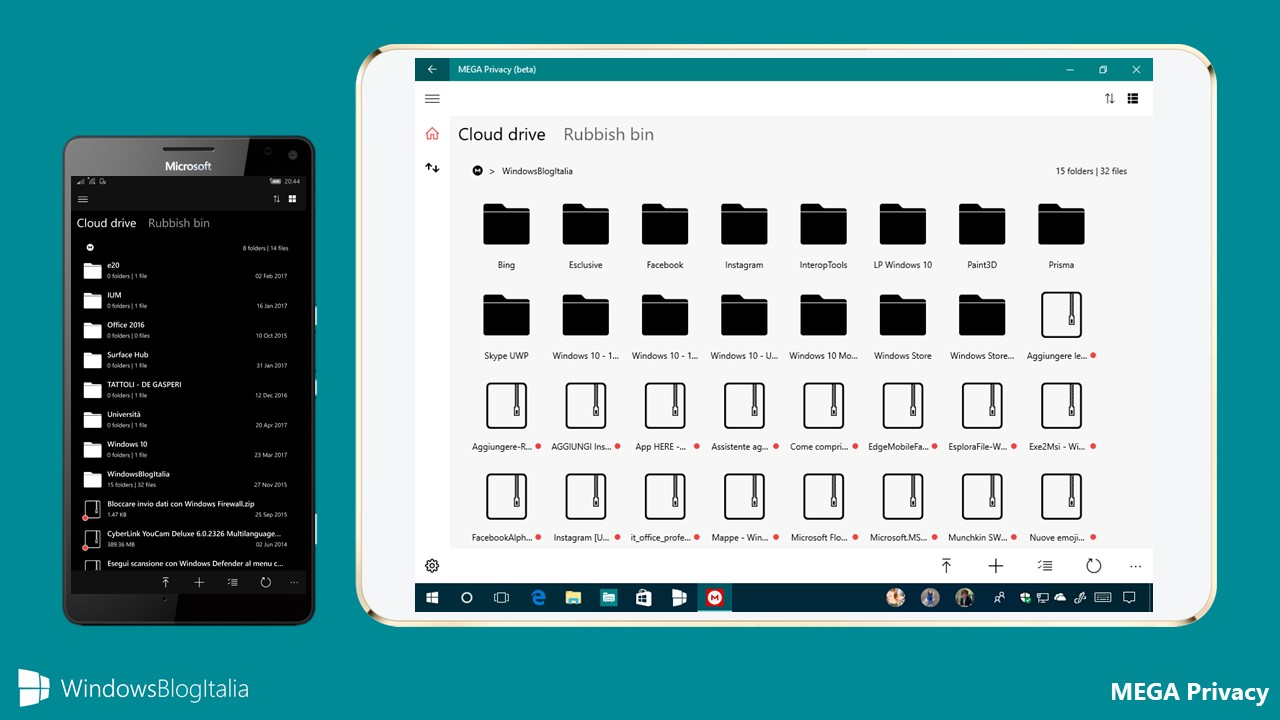Select WindowsBlogItalia breadcrumb in tablet window
Viewport: 1280px width, 720px height.
pos(537,171)
